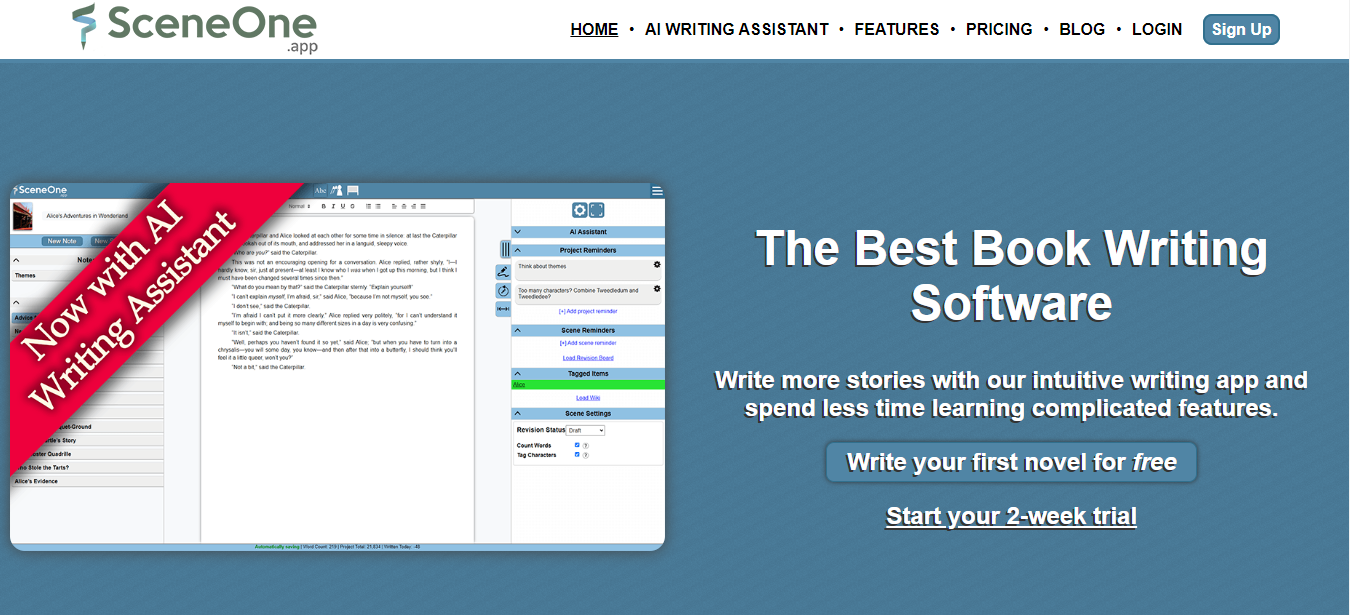1350x615 pixels.
Task: Click the pen writing icon on side strip
Action: [503, 271]
